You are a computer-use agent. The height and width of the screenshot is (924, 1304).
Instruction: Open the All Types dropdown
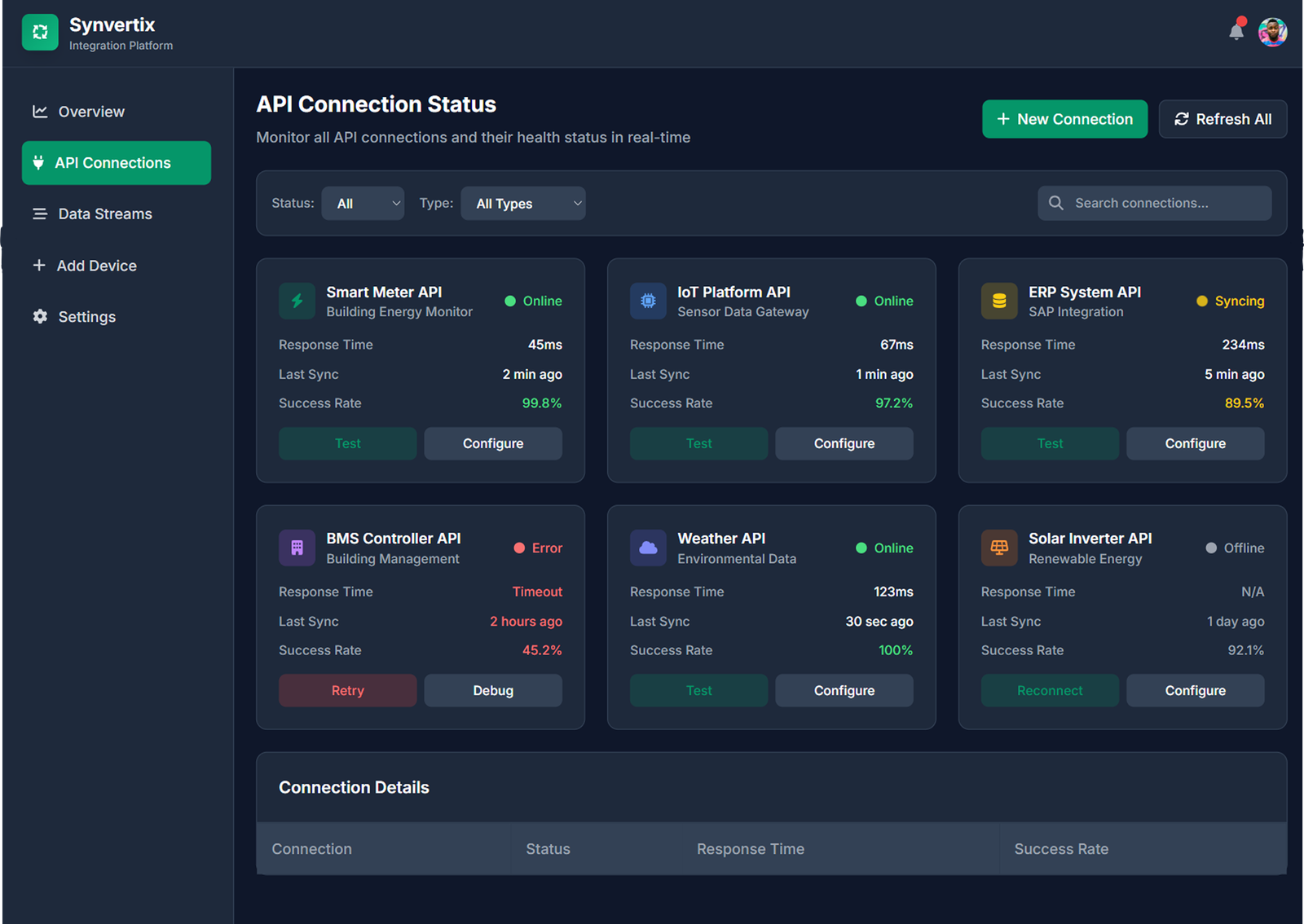click(522, 204)
